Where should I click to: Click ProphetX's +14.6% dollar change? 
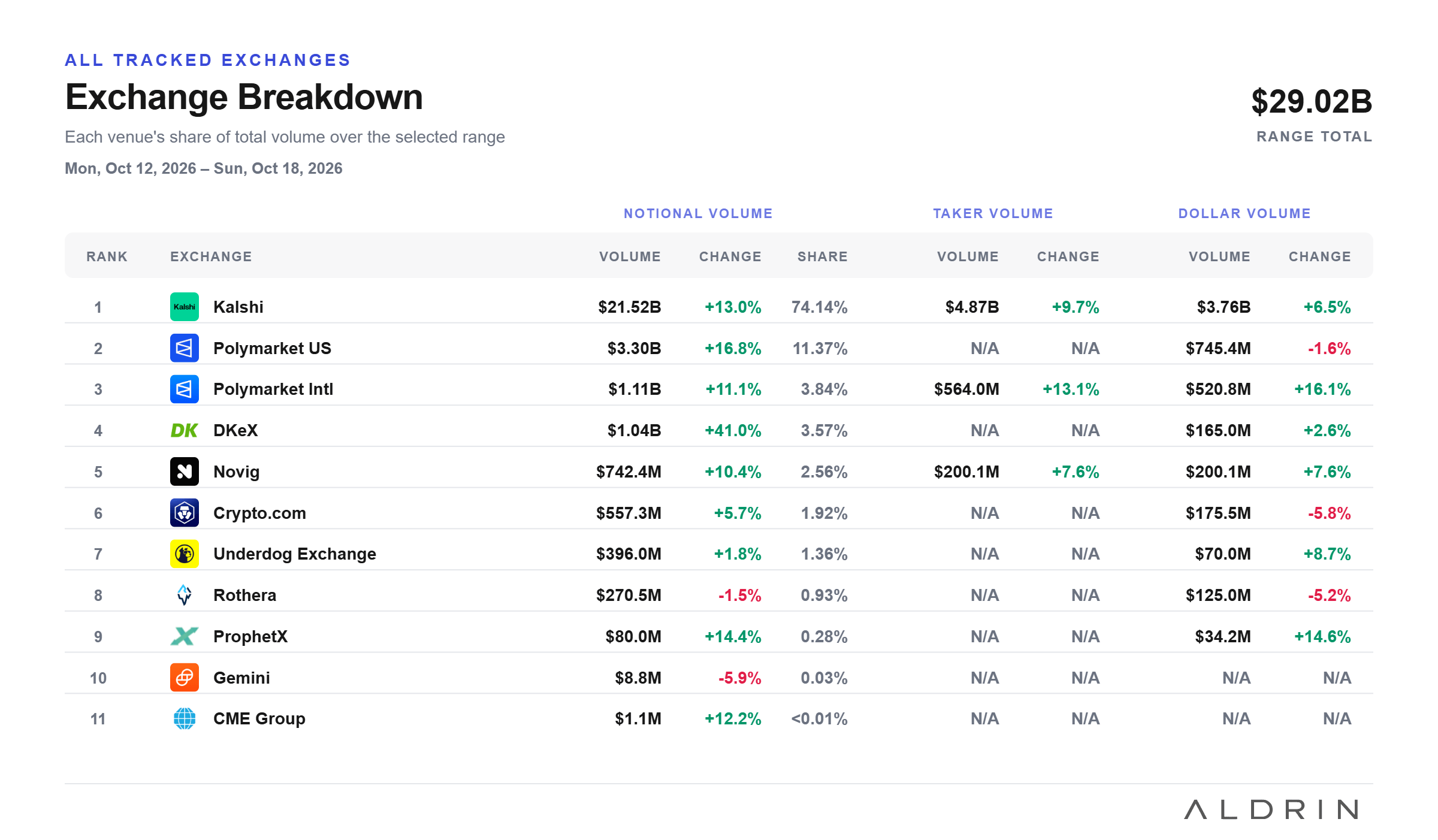[1322, 636]
